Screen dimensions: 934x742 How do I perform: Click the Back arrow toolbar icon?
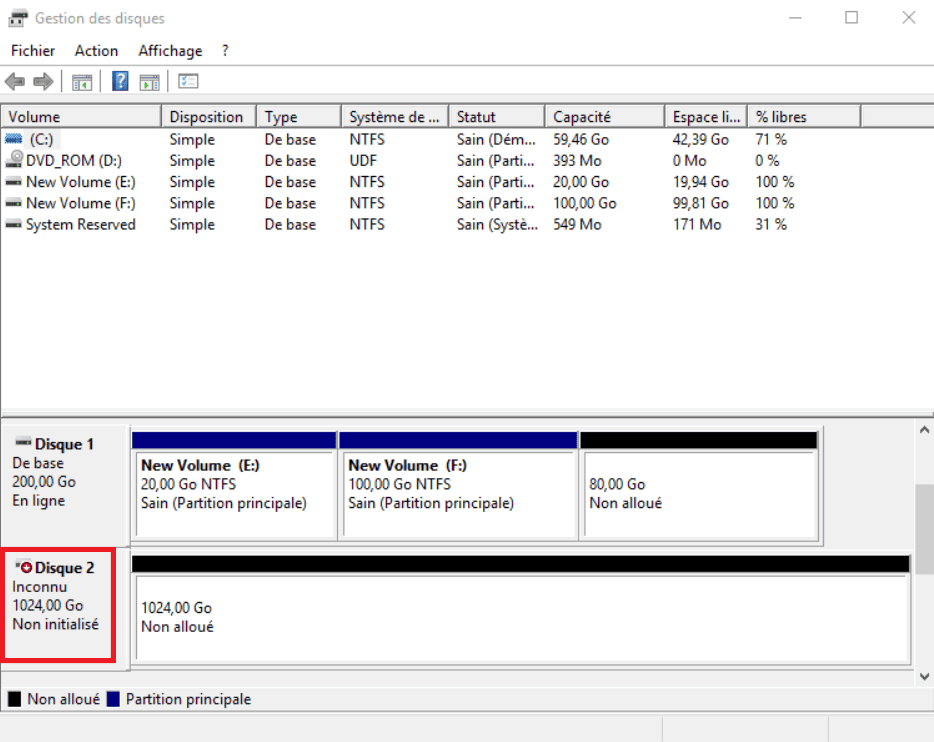click(15, 82)
